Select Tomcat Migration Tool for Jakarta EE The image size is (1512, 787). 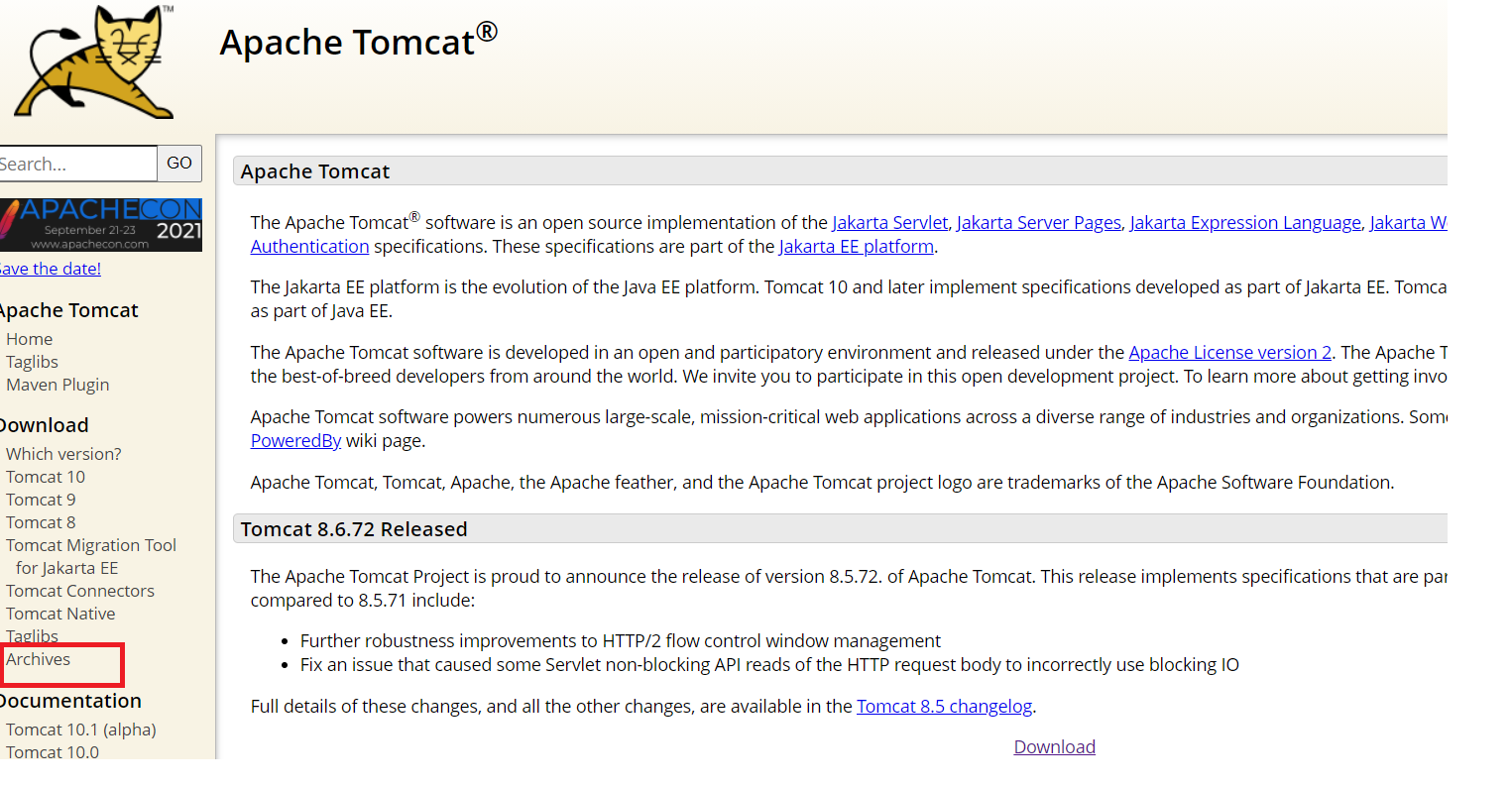pyautogui.click(x=90, y=544)
